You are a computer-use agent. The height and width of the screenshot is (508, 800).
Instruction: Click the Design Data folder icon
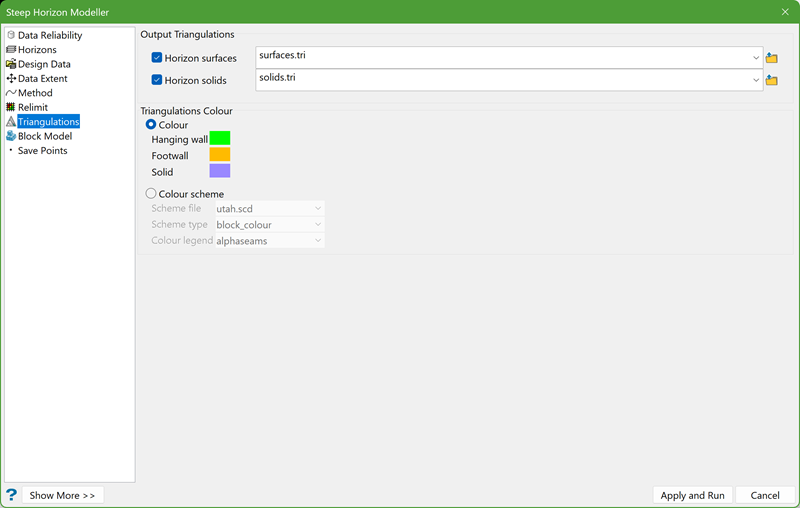tap(11, 64)
